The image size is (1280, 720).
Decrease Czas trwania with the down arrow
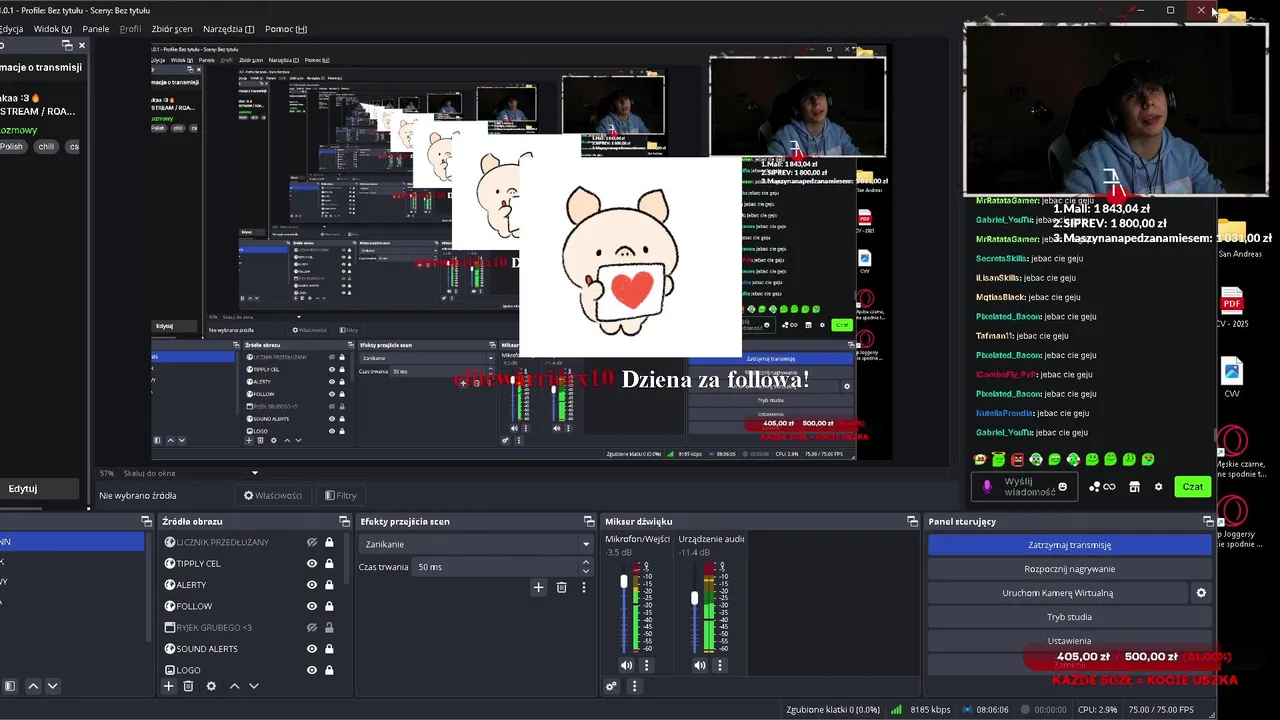(x=586, y=571)
